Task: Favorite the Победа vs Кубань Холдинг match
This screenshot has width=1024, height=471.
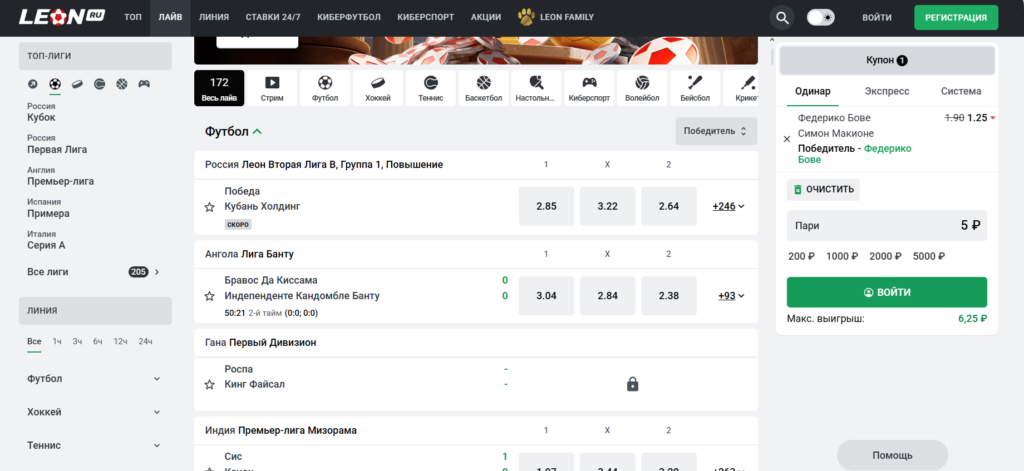Action: pos(209,207)
